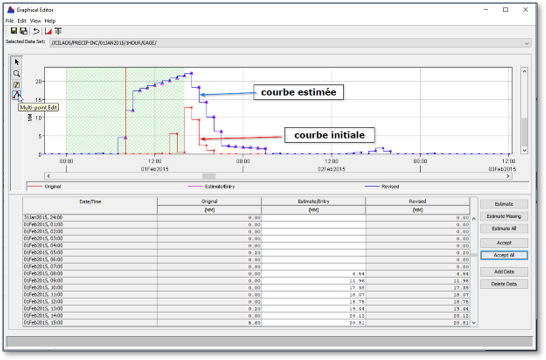Click the Estimate/Entry cell showing 11.96

tap(313, 281)
